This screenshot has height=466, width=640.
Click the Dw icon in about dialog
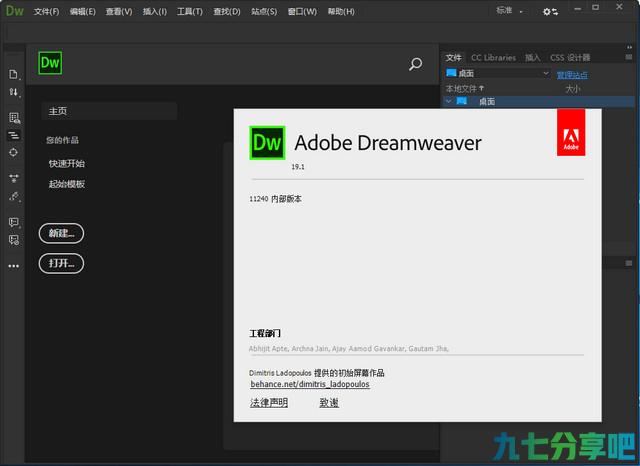267,143
